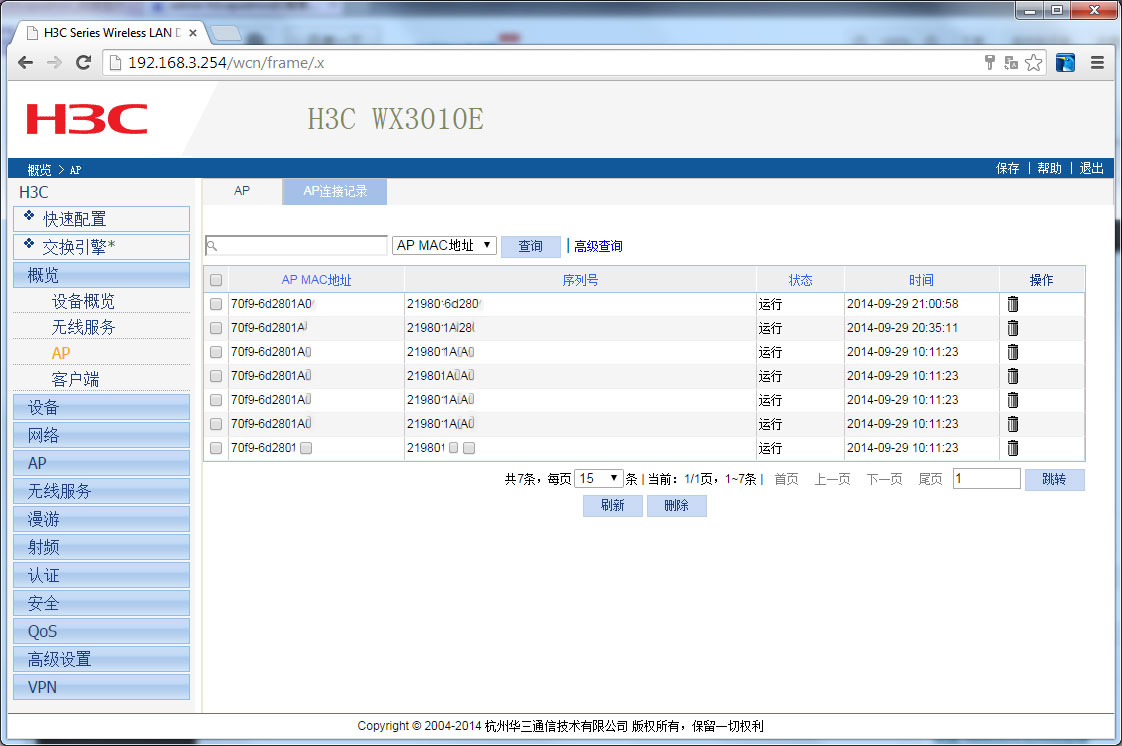Open the AP MAC地址 search type dropdown
The image size is (1122, 746).
[x=444, y=245]
